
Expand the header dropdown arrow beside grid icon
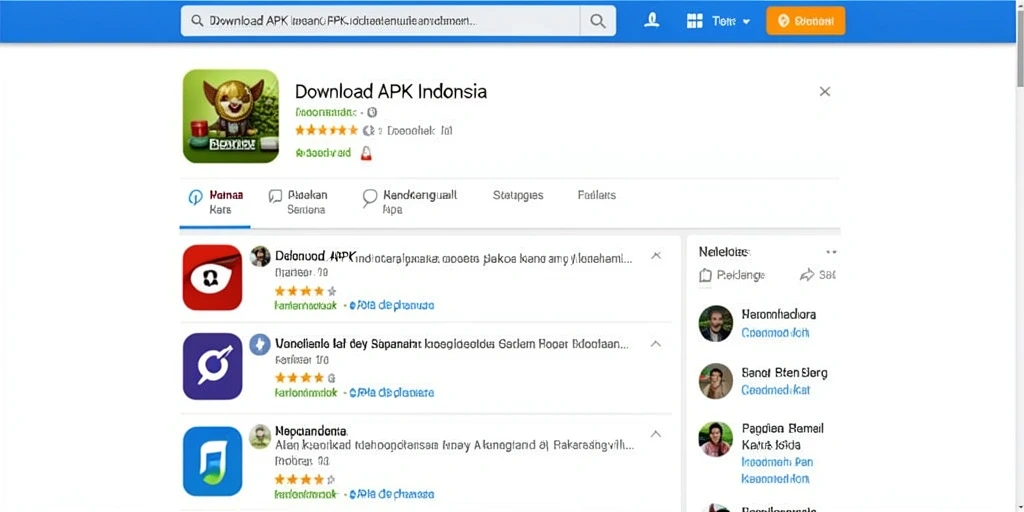[746, 22]
